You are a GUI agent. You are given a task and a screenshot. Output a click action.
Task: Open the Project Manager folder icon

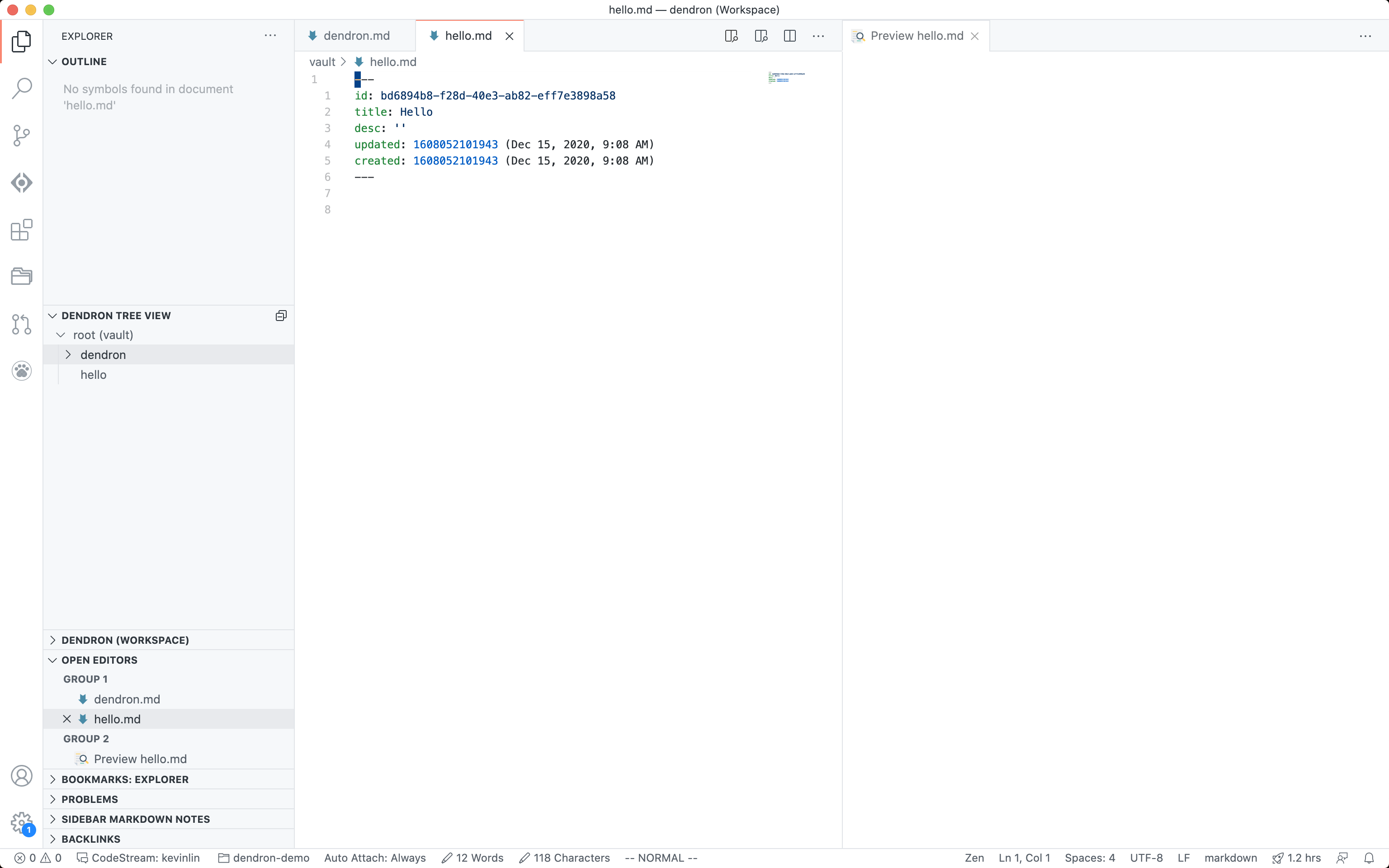pos(21,277)
